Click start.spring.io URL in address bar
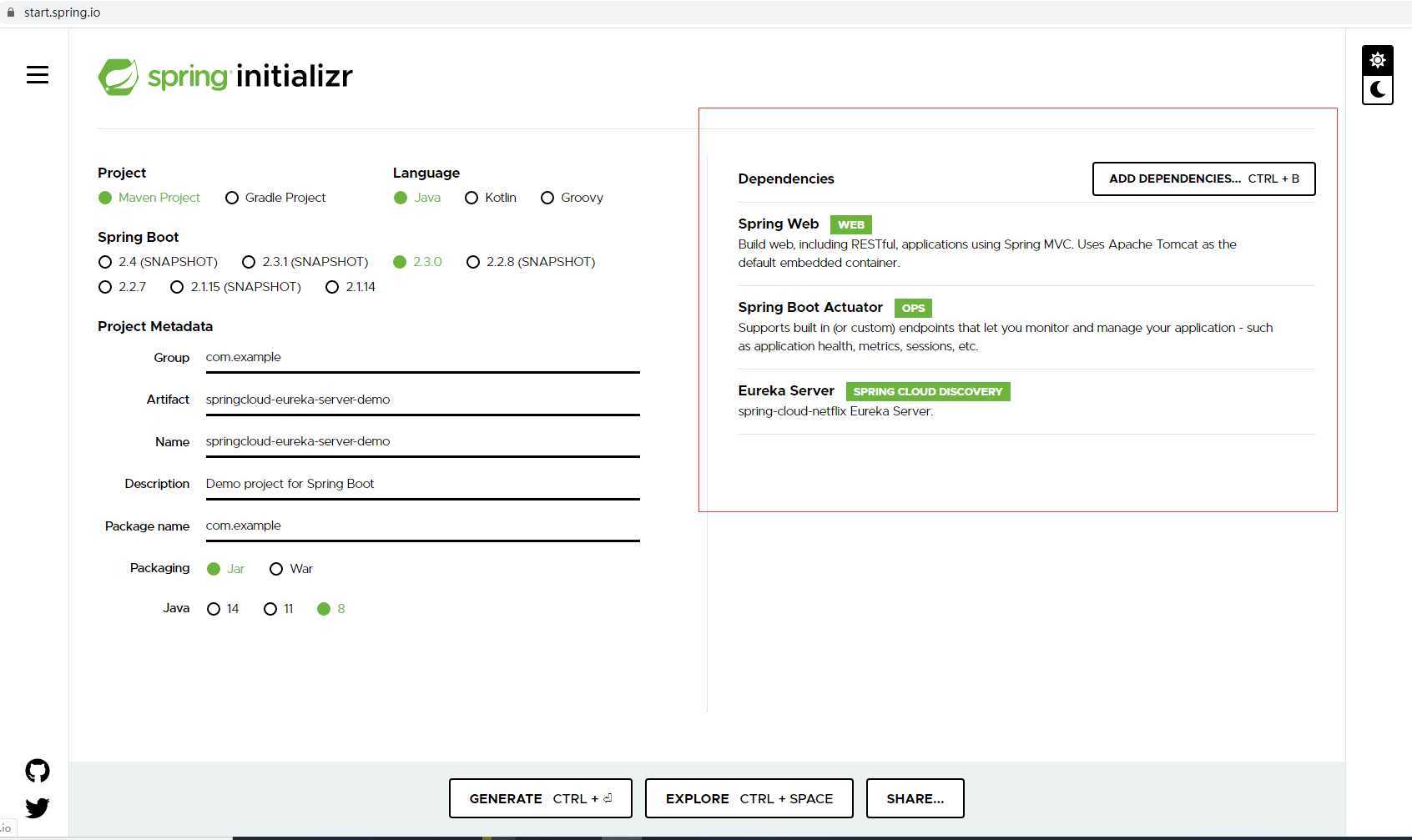 tap(62, 13)
